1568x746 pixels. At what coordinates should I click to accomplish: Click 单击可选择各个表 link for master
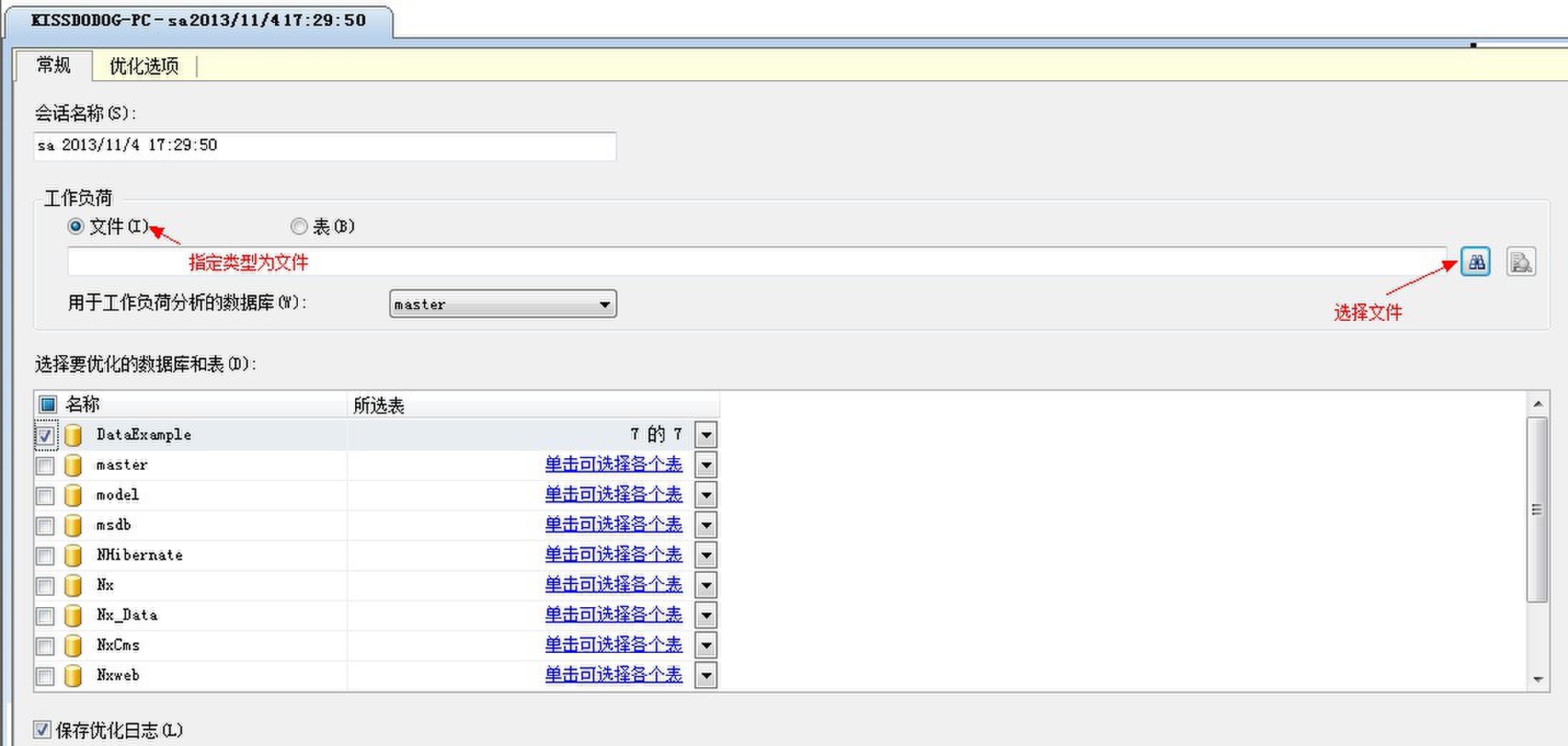tap(614, 464)
